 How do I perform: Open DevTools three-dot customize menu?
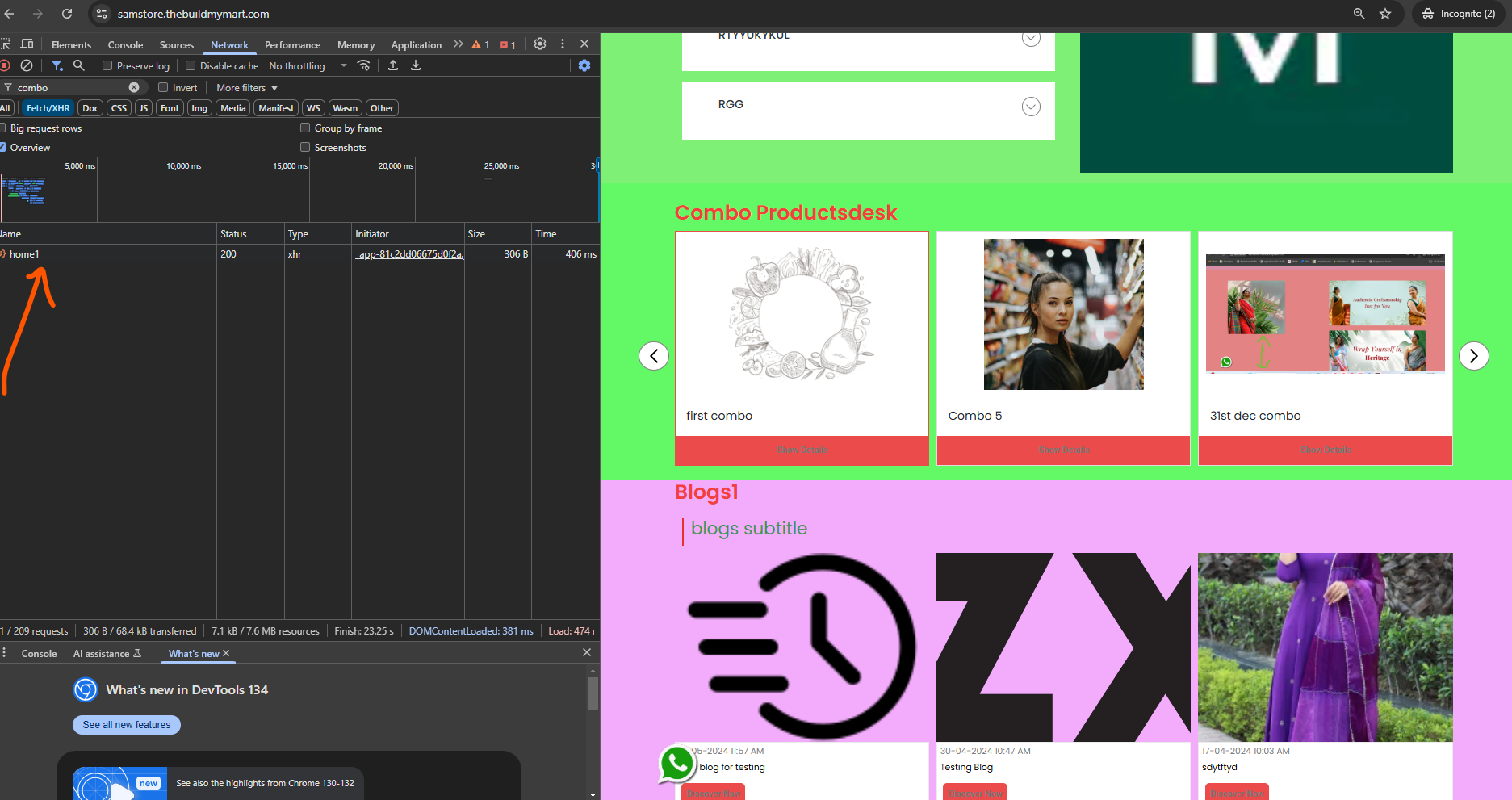(x=563, y=44)
